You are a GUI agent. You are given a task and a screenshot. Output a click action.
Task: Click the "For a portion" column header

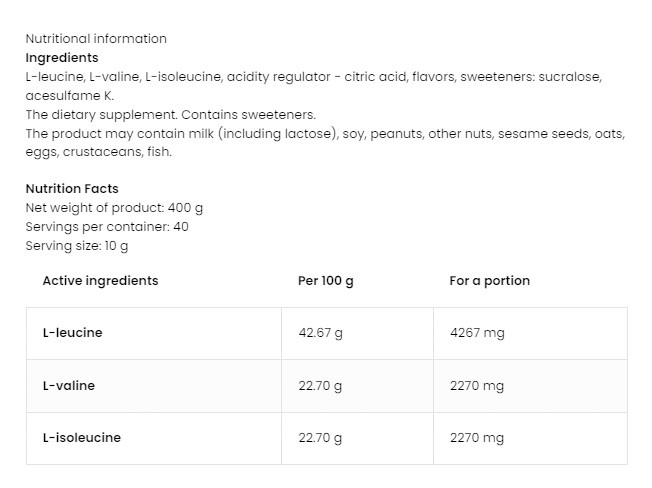pos(490,281)
